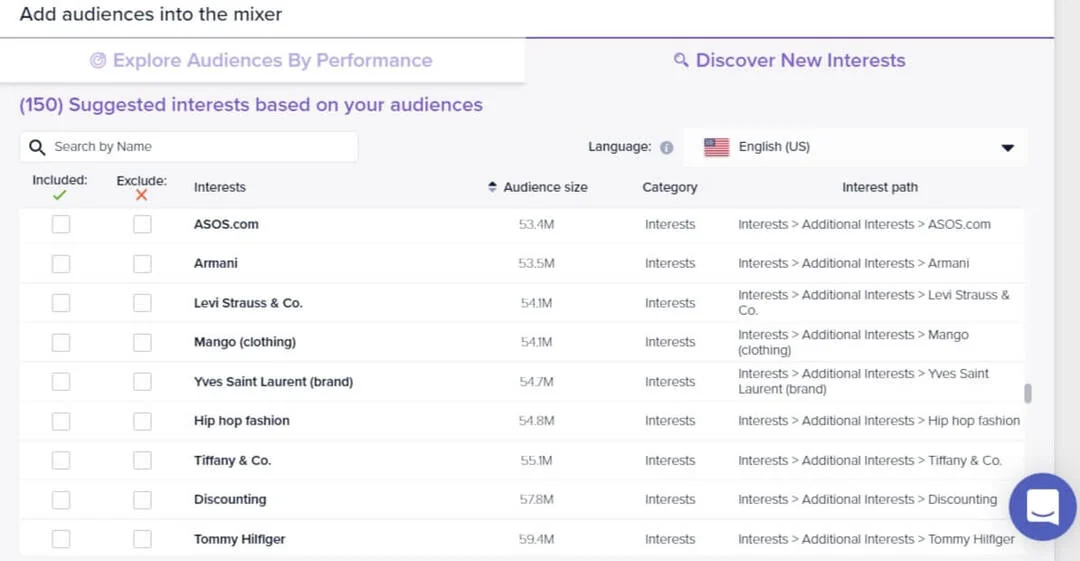The height and width of the screenshot is (561, 1080).
Task: Check Included box for Tiffany & Co.
Action: coord(61,460)
